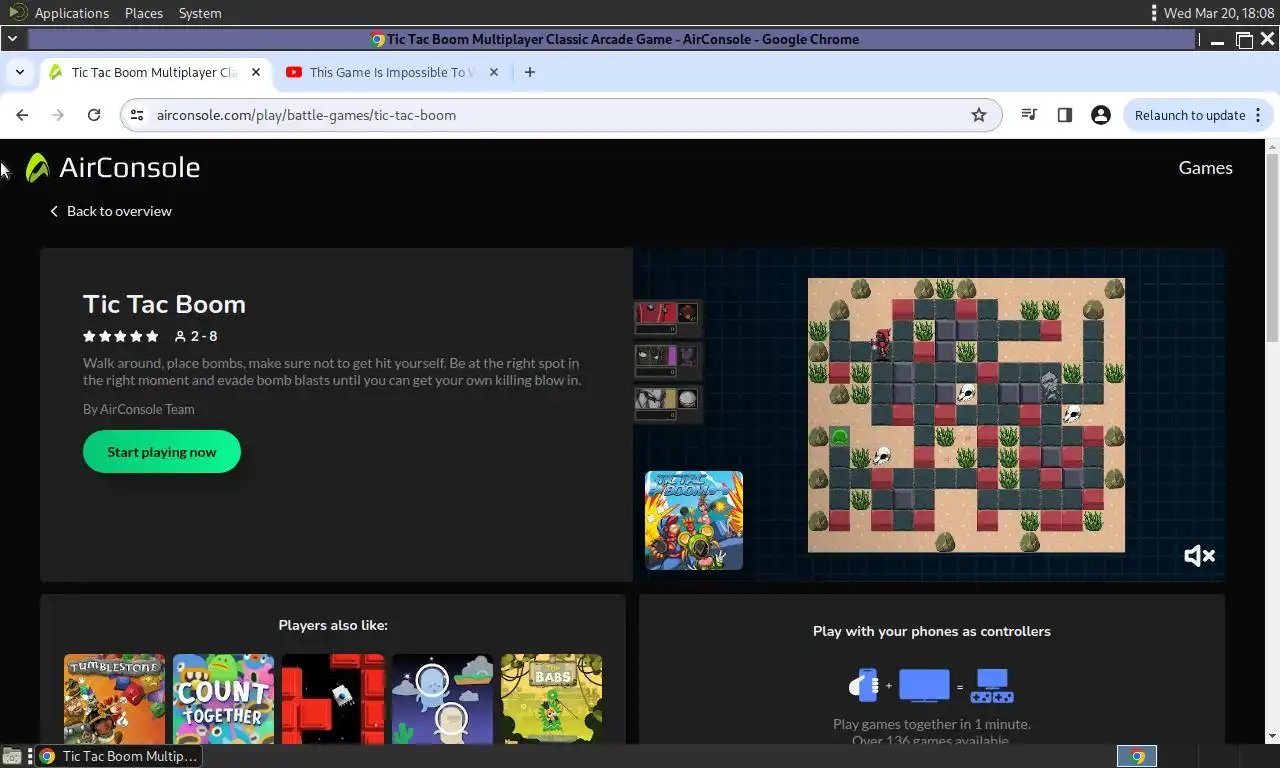Image resolution: width=1280 pixels, height=768 pixels.
Task: Open the window menu arrow in title bar
Action: click(12, 39)
